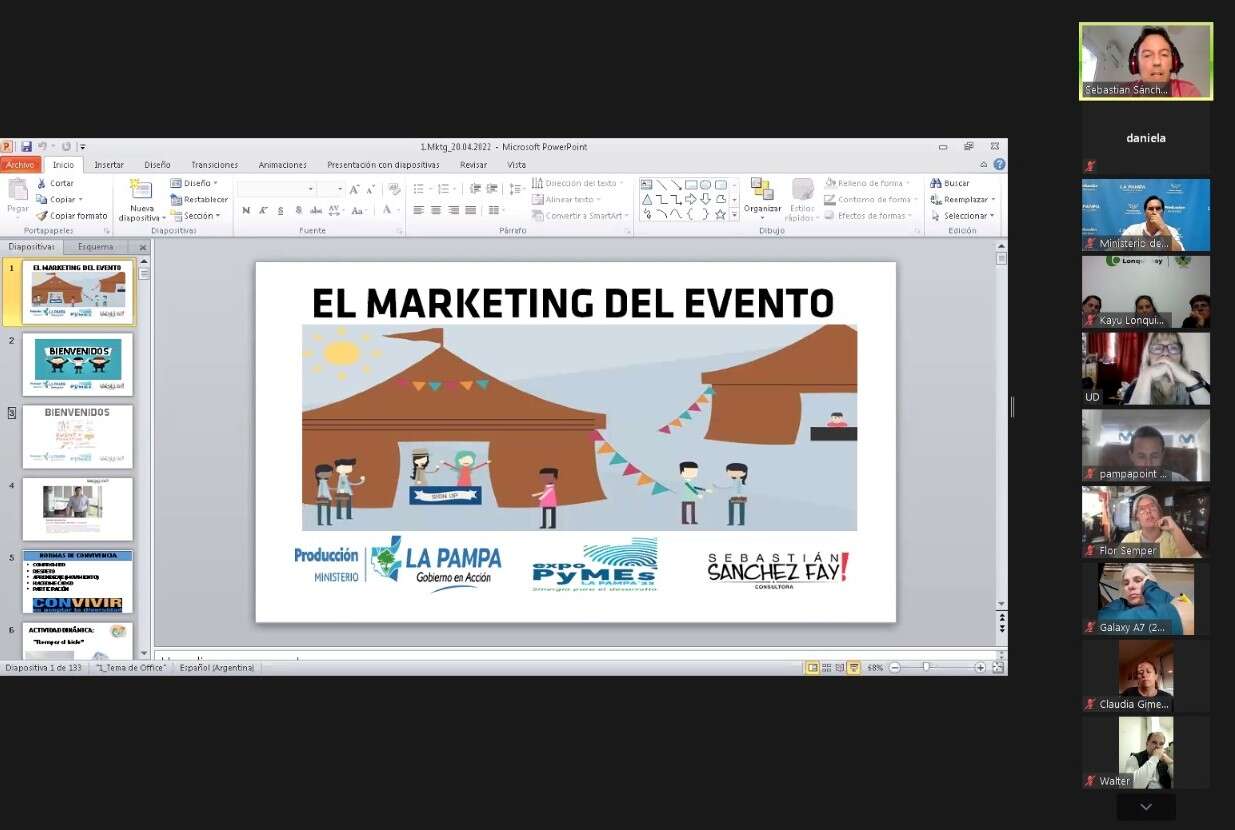Click the Save icon in quick access toolbar
Viewport: 1235px width, 830px height.
26,147
